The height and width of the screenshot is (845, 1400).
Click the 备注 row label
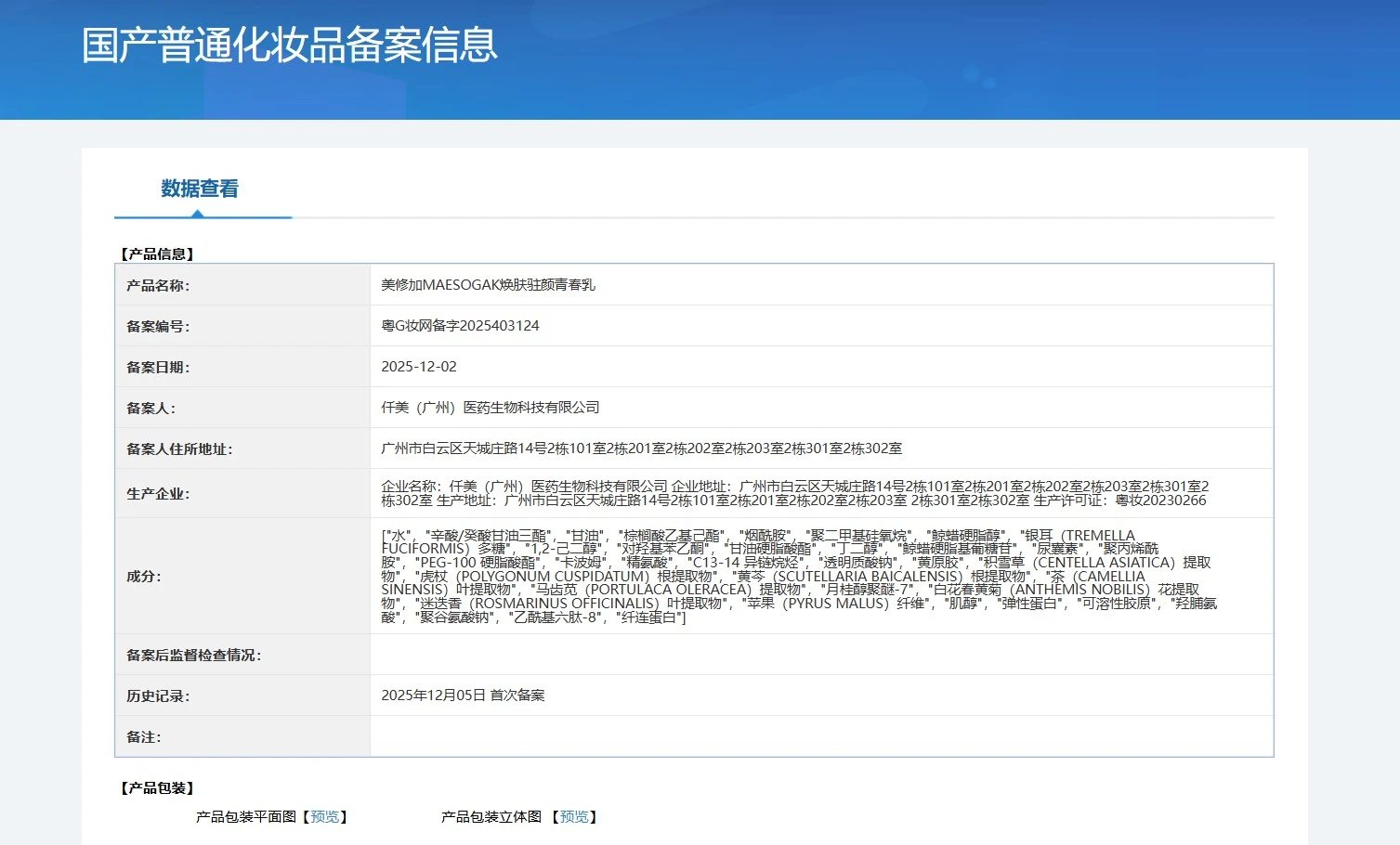pos(143,736)
